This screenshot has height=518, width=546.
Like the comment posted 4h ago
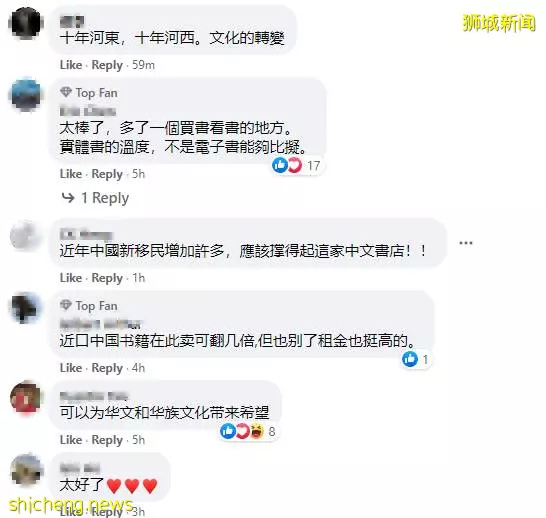[71, 368]
